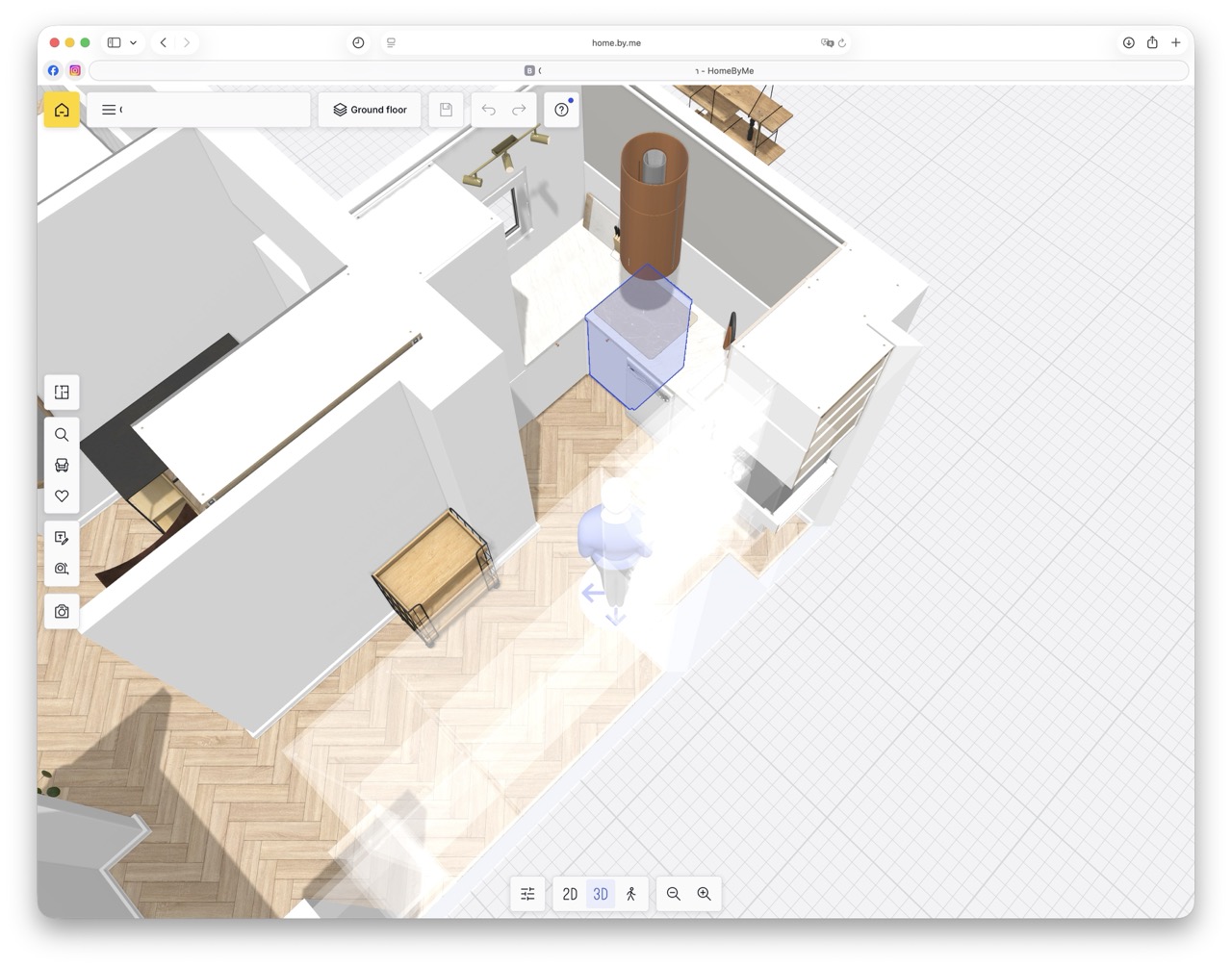Select the brown cylindrical range hood
This screenshot has height=967, width=1232.
click(653, 202)
